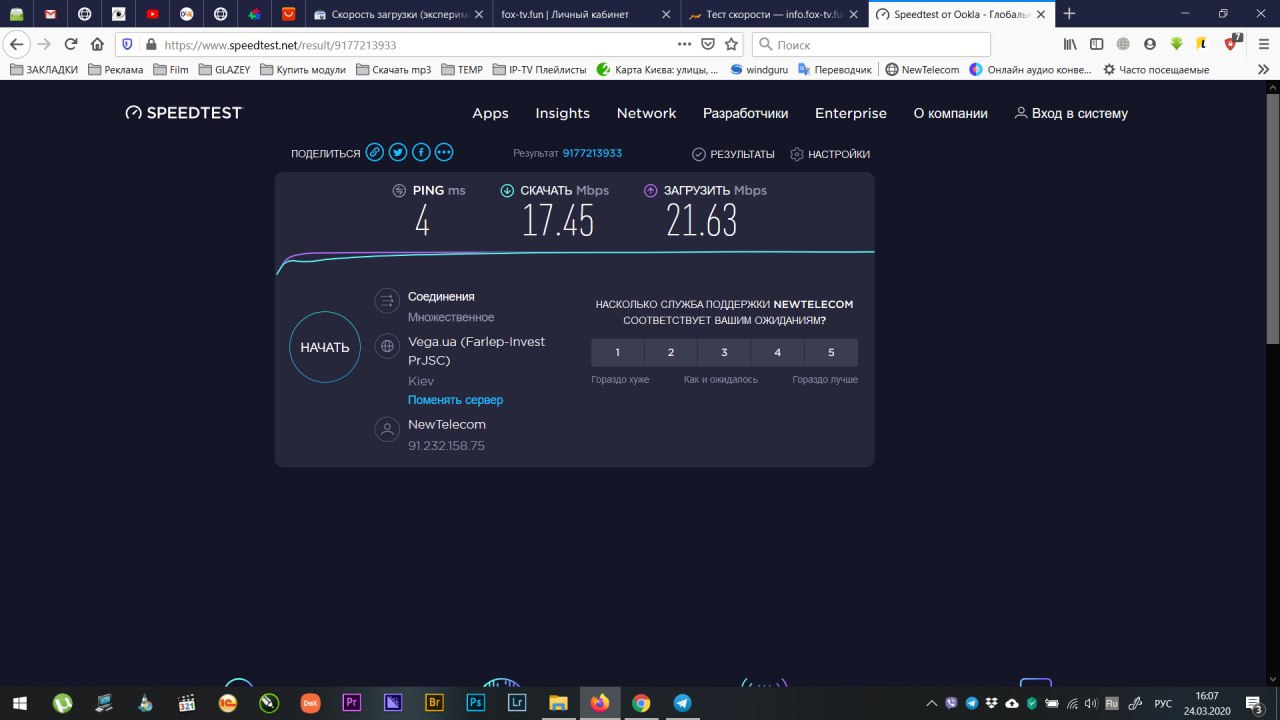Bookmark this page with star icon
Viewport: 1280px width, 720px height.
731,44
